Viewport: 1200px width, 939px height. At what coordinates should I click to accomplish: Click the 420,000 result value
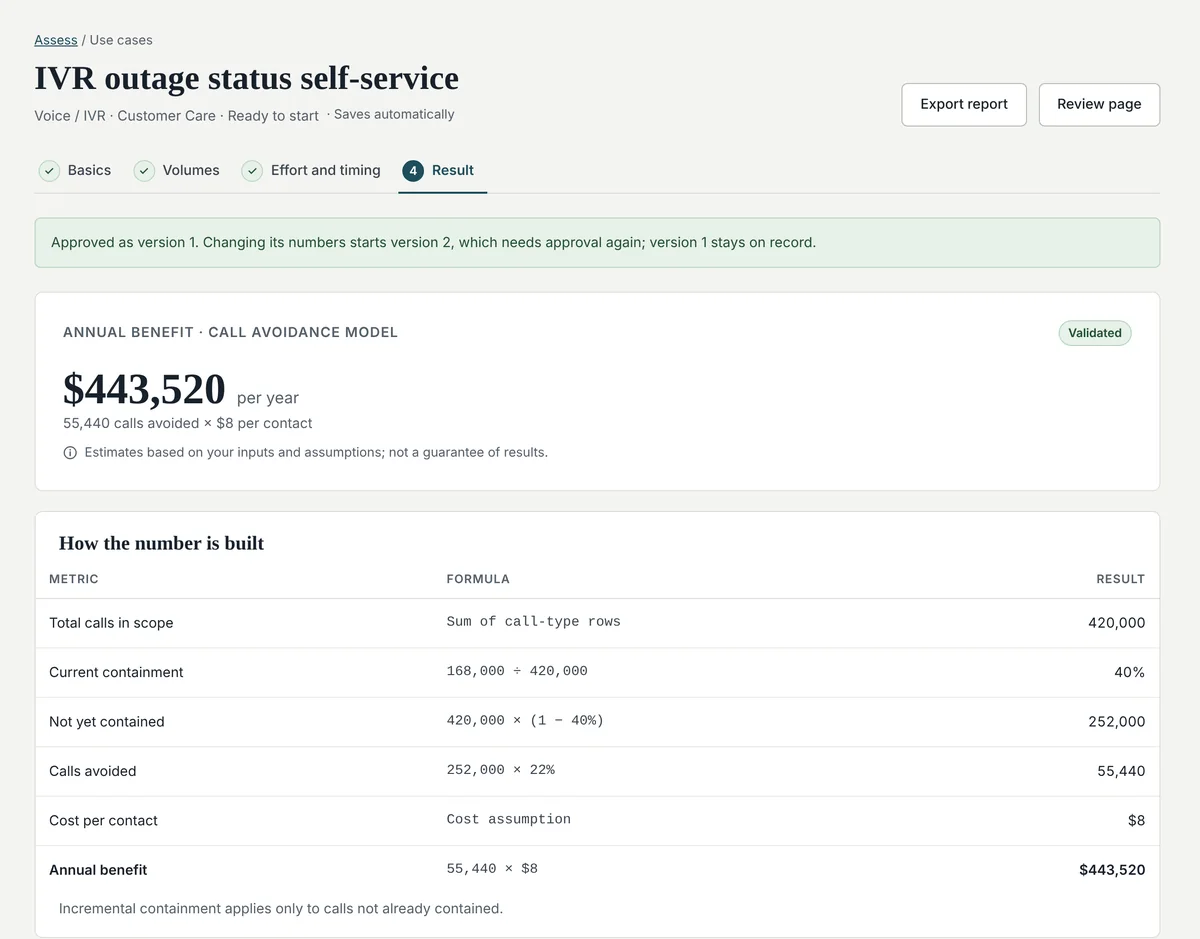coord(1116,623)
